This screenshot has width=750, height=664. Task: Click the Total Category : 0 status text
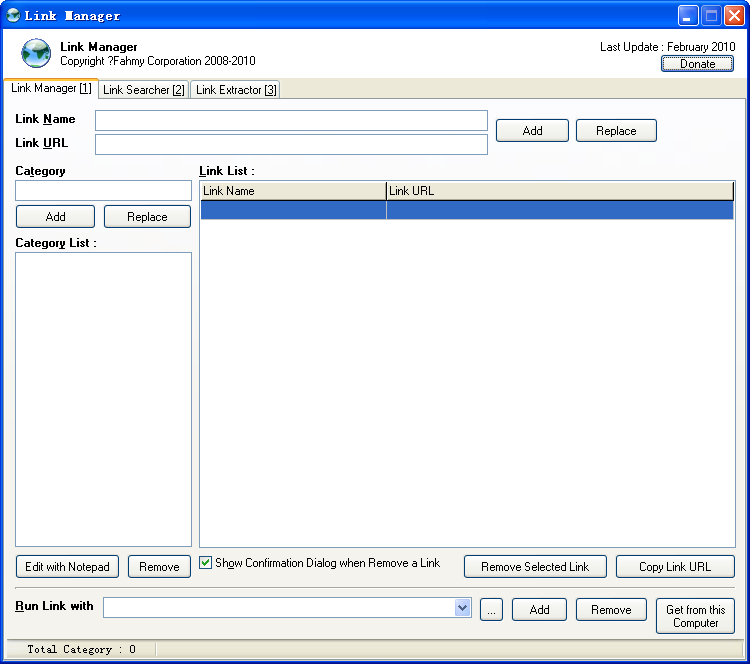click(81, 649)
